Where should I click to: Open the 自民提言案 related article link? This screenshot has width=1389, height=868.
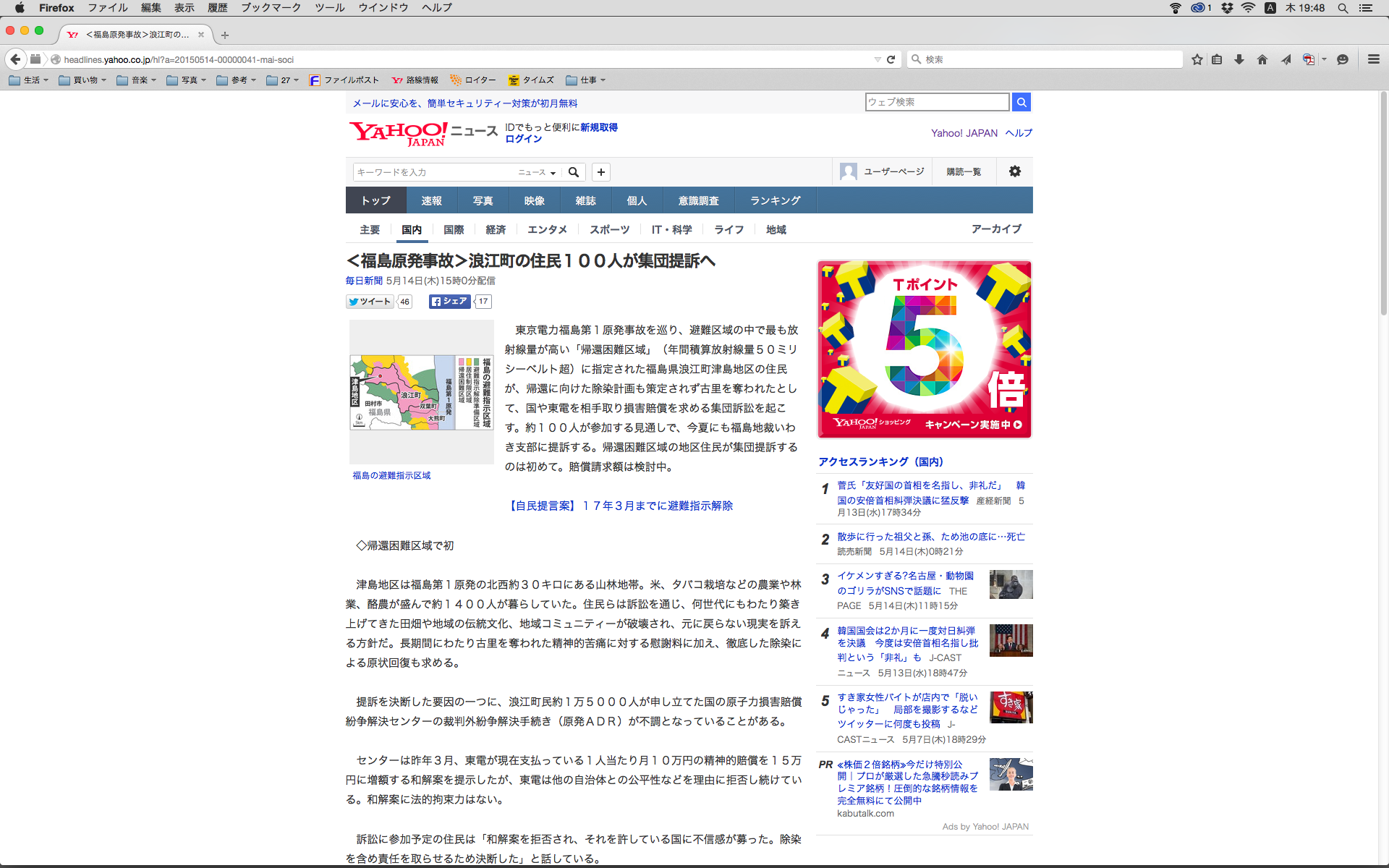(620, 506)
